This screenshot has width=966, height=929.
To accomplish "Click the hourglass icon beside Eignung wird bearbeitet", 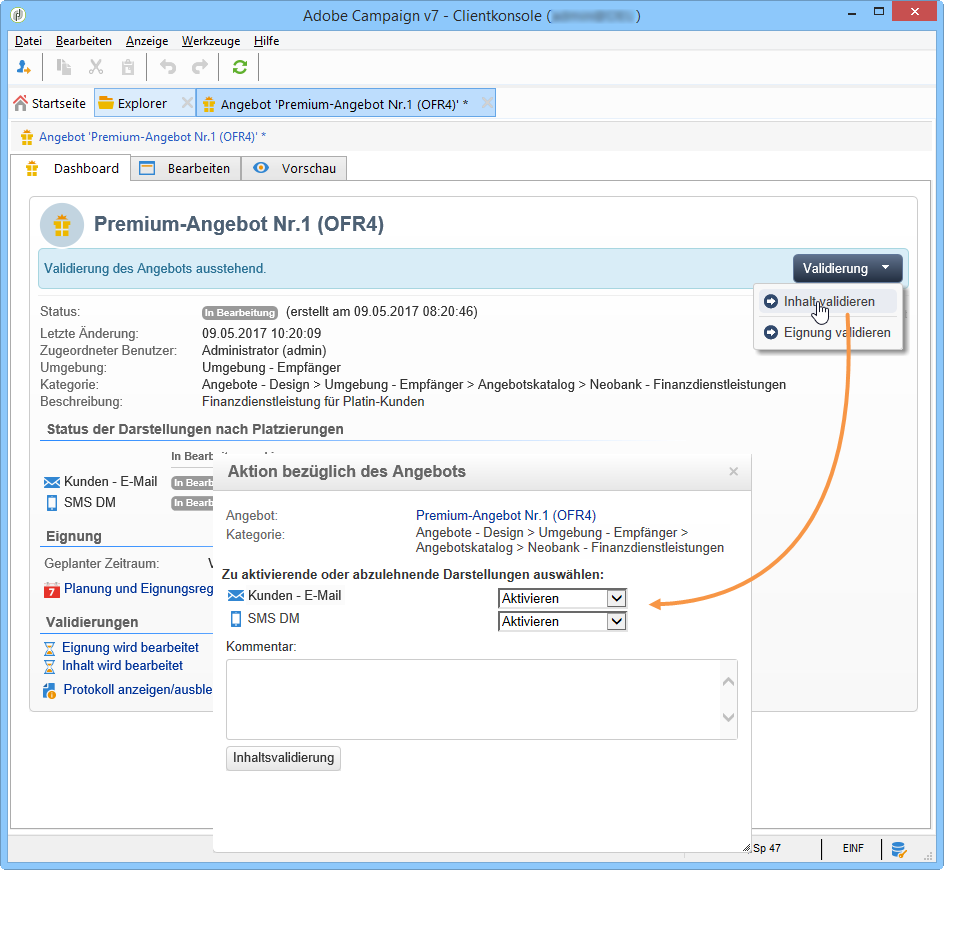I will point(49,649).
